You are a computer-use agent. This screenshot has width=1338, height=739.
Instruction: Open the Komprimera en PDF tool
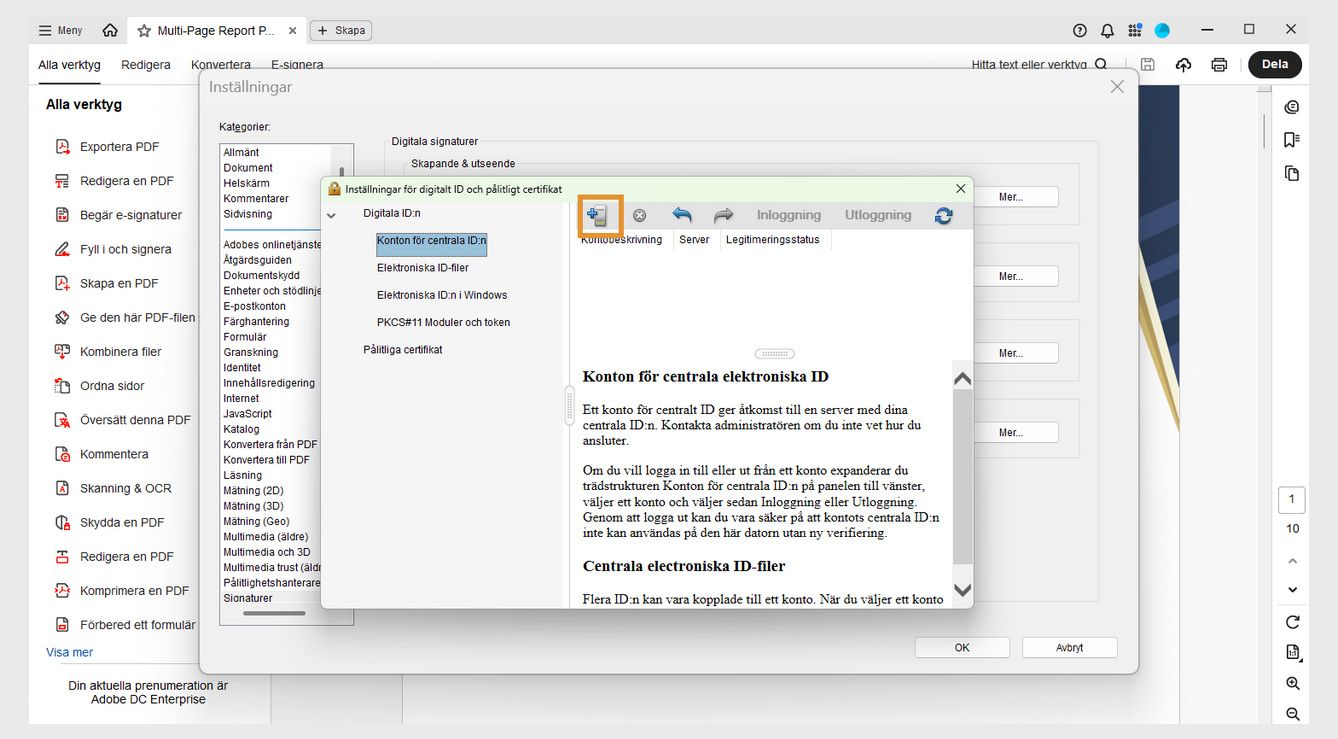(119, 591)
